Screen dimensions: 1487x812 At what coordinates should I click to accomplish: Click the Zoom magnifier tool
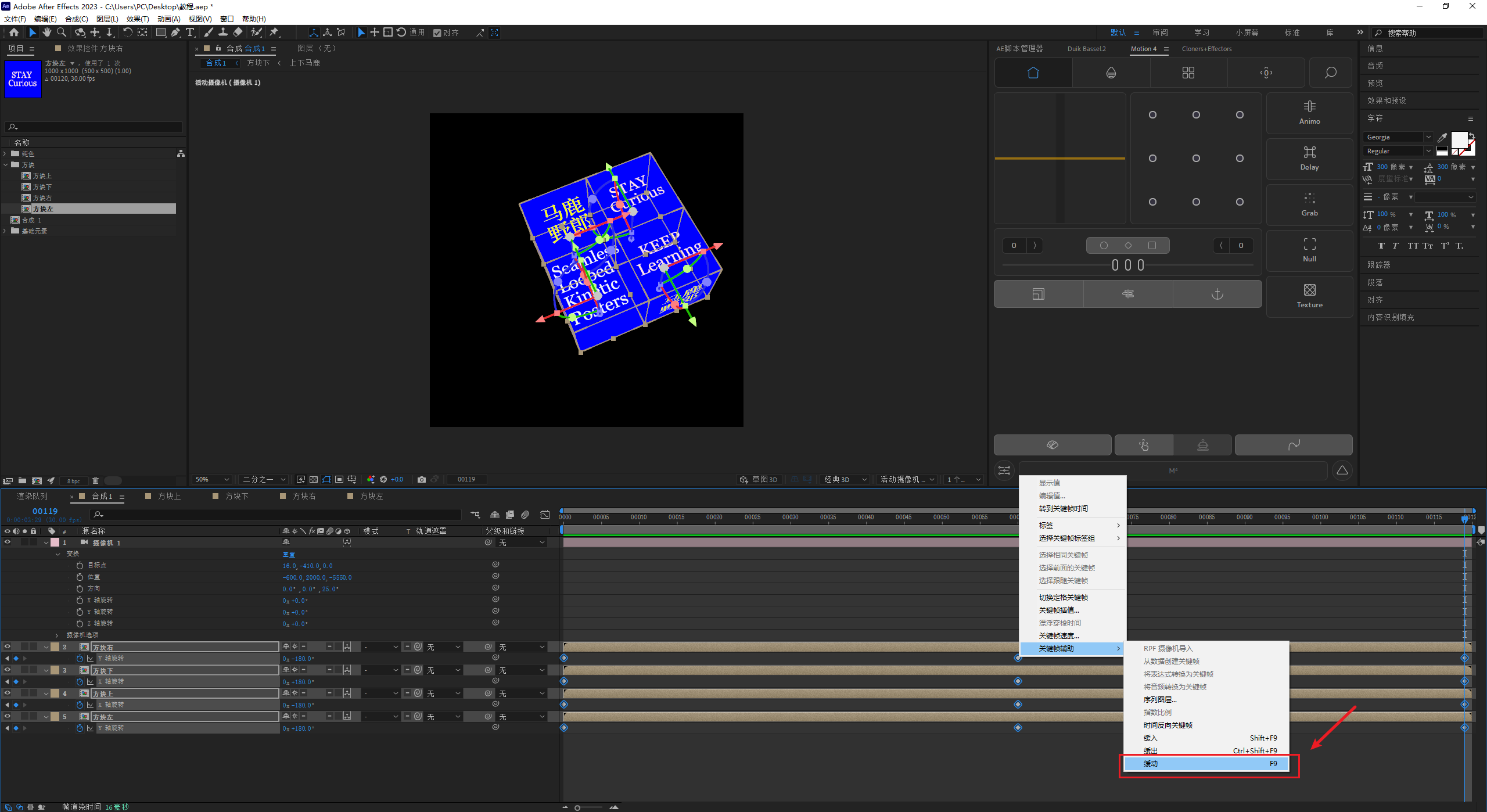[62, 33]
